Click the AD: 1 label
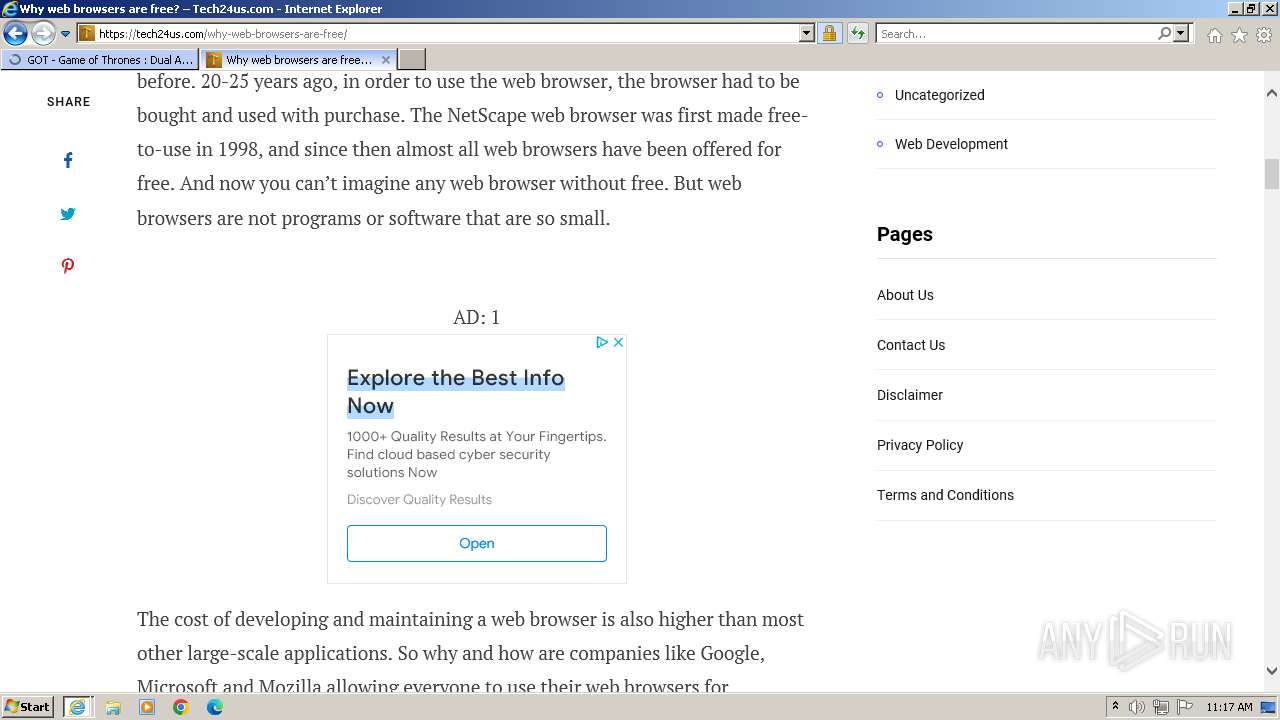Screen dimensions: 1280x720 coord(476,317)
